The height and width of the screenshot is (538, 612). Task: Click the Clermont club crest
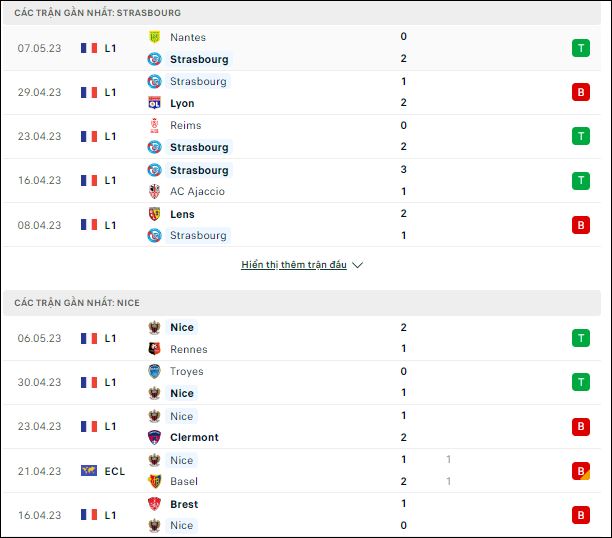pyautogui.click(x=155, y=437)
